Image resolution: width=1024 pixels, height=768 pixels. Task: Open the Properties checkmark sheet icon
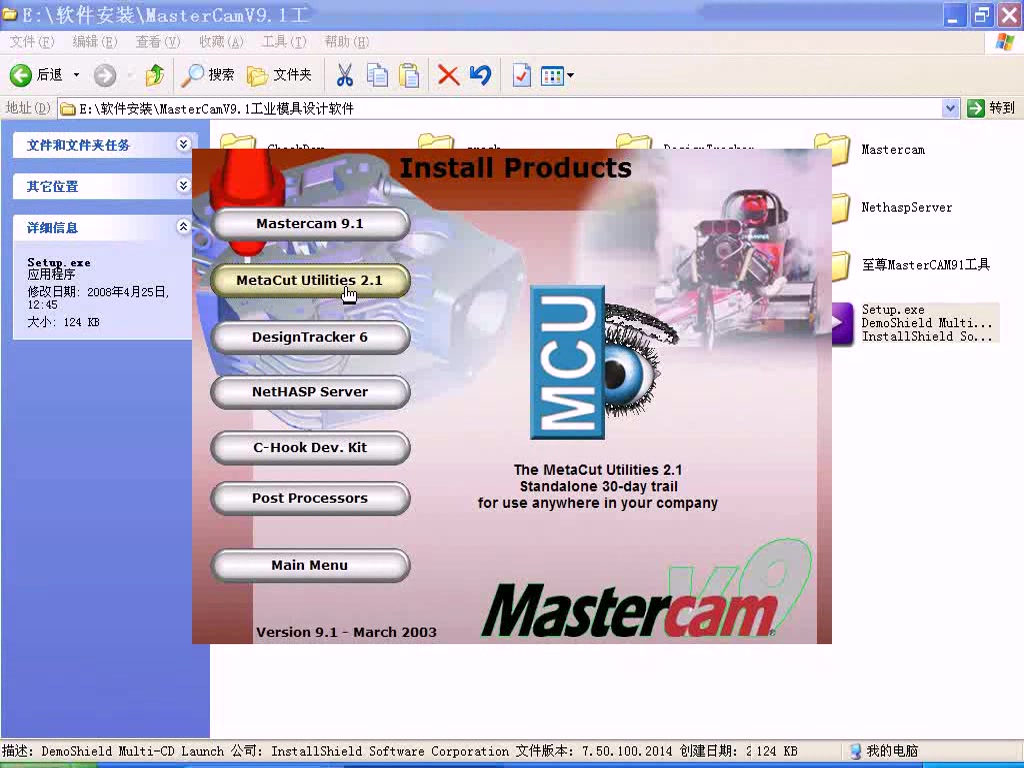coord(521,75)
